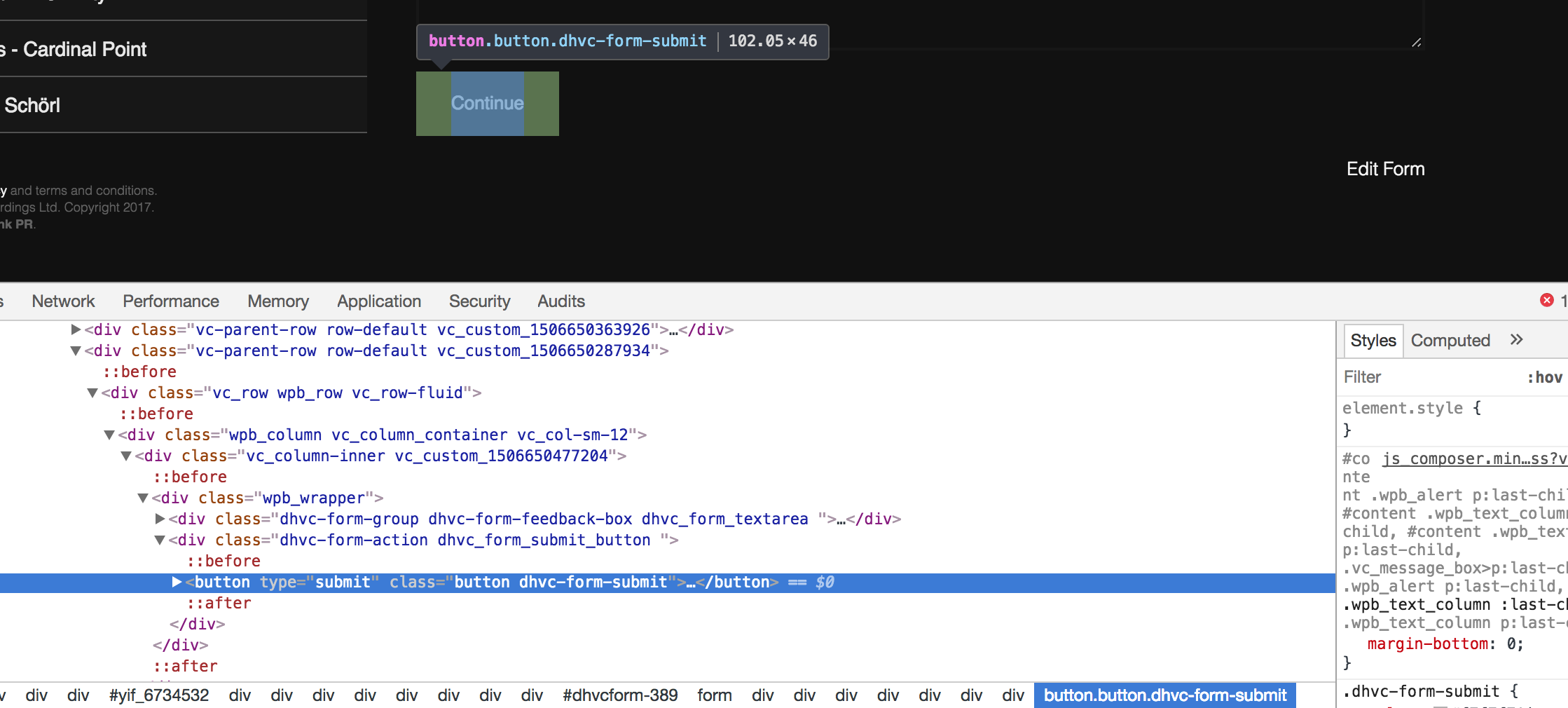
Task: Expand the dhvc-form-feedback-box div node
Action: point(160,519)
